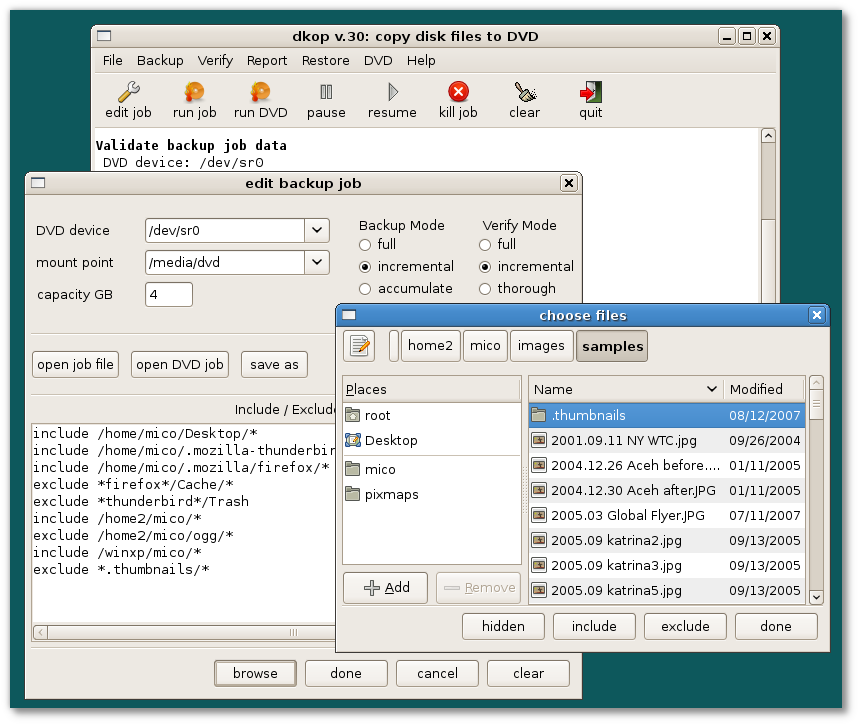
Task: Select file 2005.09 katrina3.jpg
Action: pyautogui.click(x=667, y=566)
